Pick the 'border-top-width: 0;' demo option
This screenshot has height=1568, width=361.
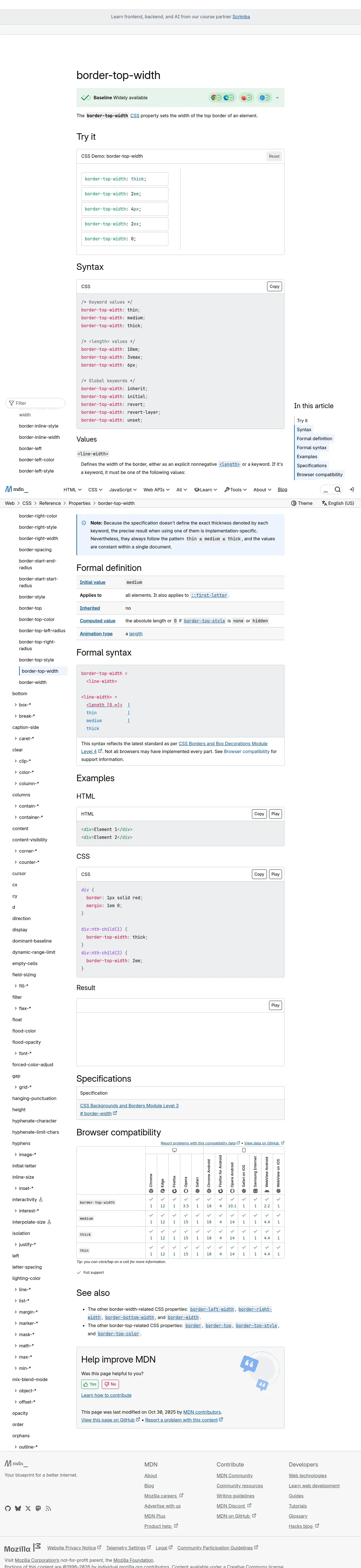click(125, 239)
